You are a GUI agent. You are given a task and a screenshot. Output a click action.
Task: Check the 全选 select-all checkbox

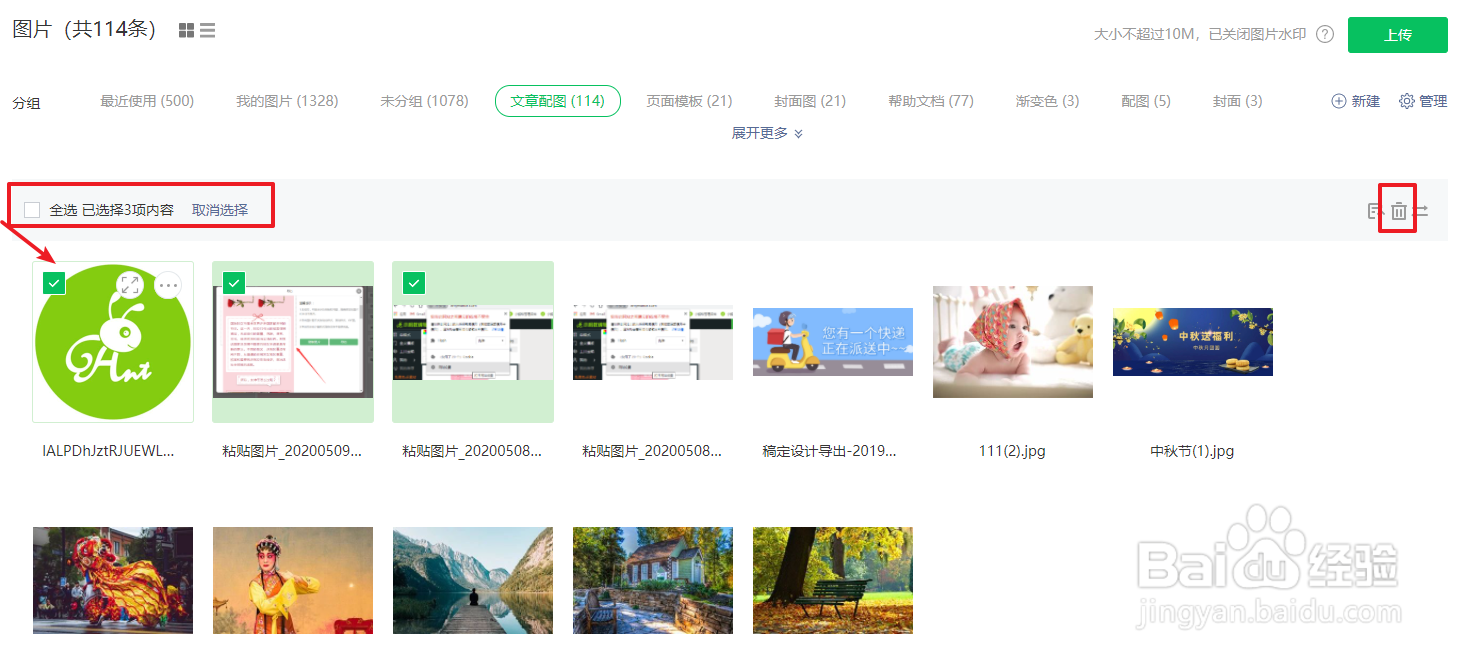pos(31,208)
